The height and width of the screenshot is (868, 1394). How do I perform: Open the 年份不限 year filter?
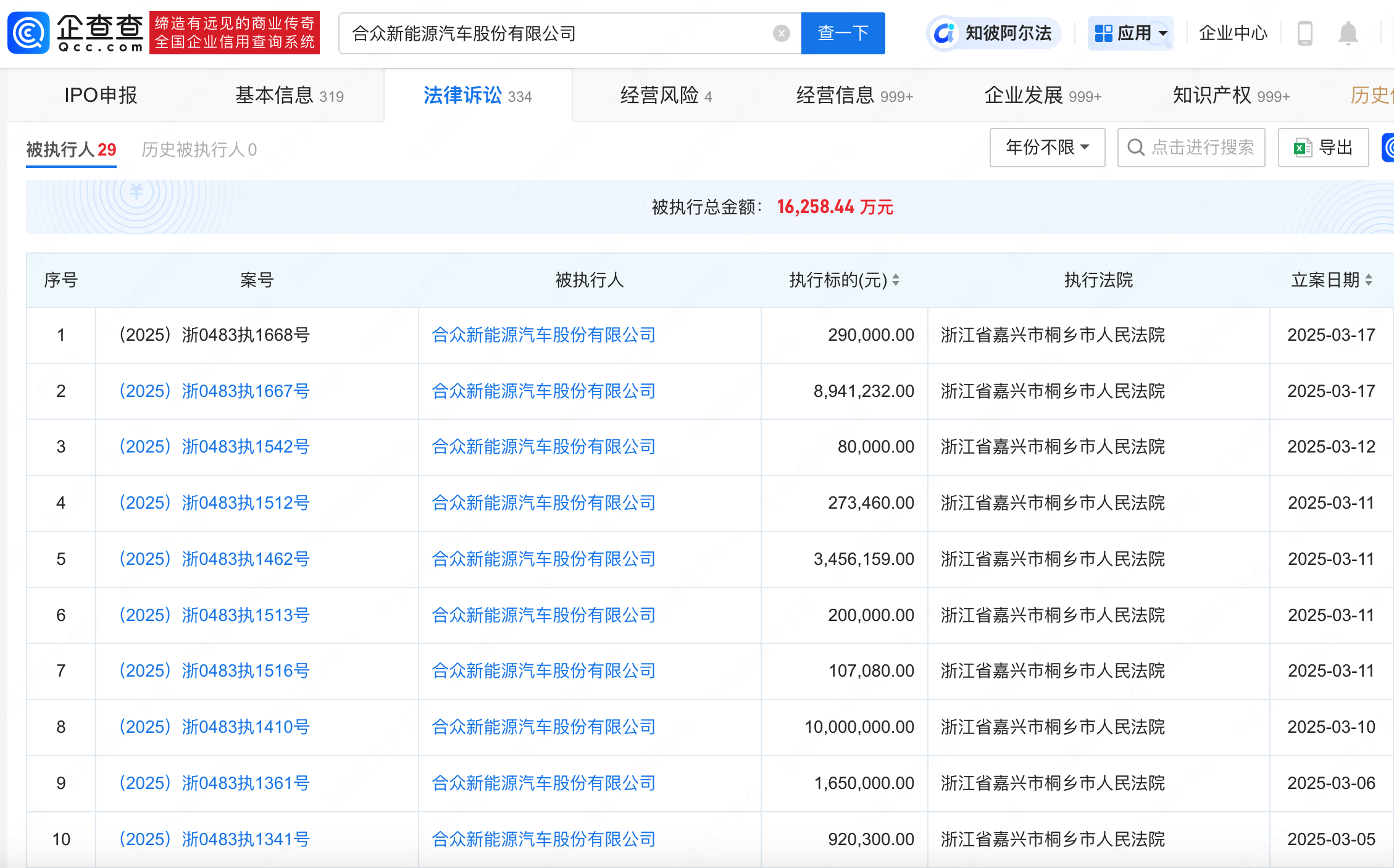[1047, 148]
